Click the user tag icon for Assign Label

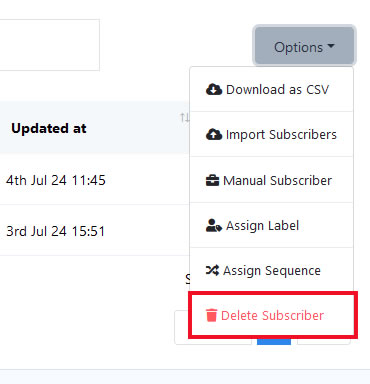[214, 226]
